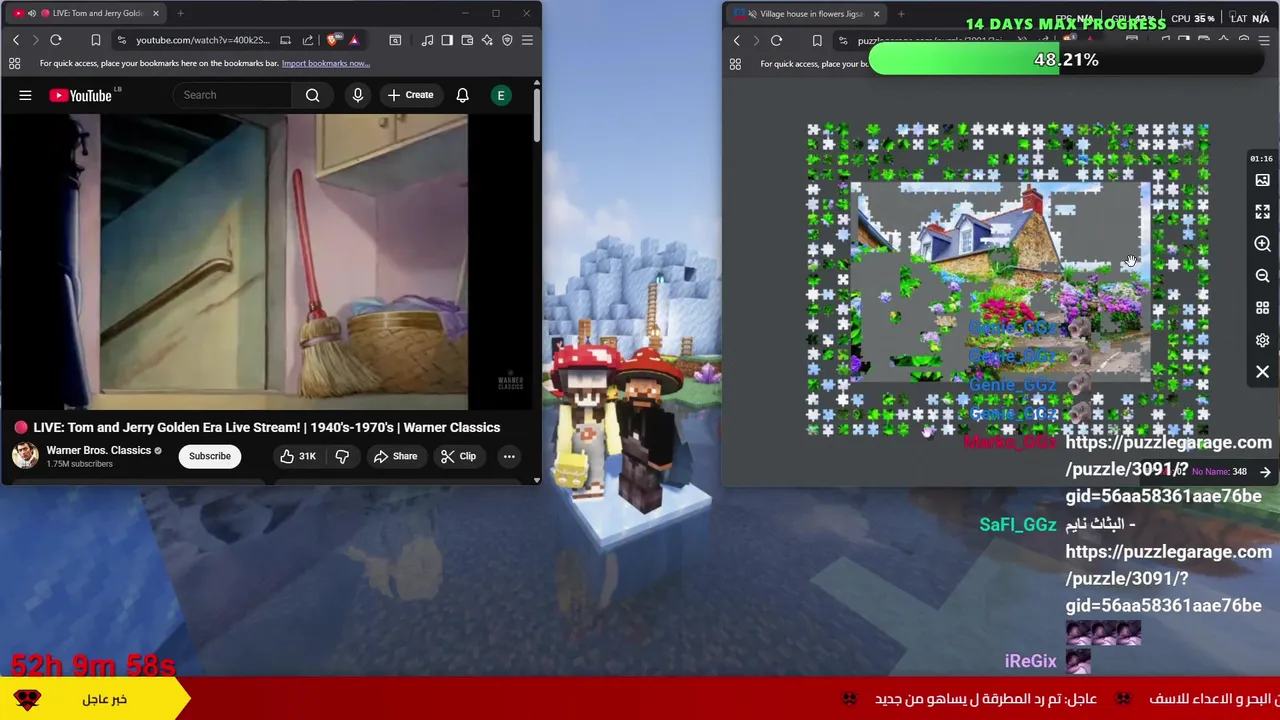Open Leo AI sparkle icon
This screenshot has width=1280, height=720.
[487, 40]
